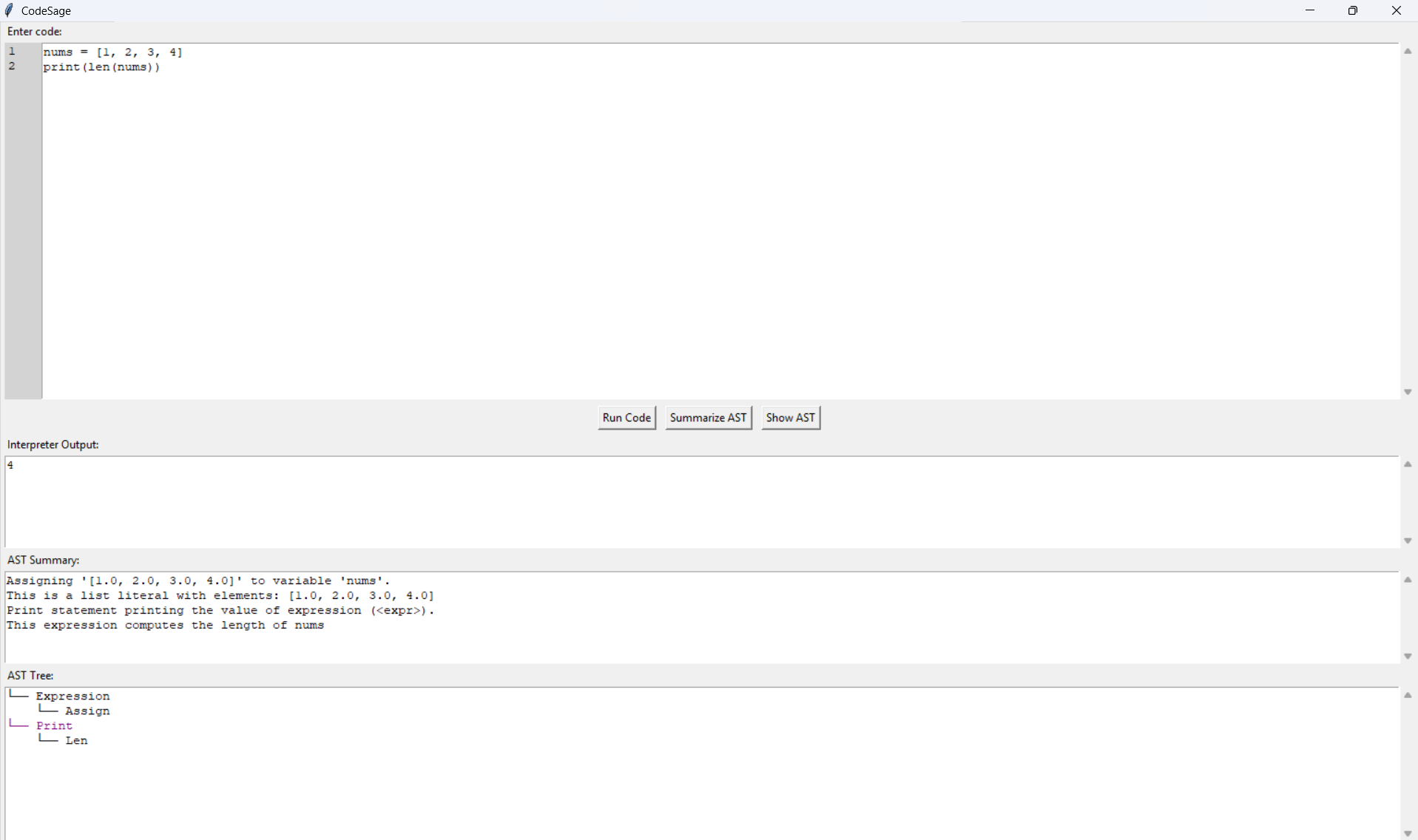Screen dimensions: 1418x840
Task: Select the purple Print node in AST tree
Action: coord(54,726)
